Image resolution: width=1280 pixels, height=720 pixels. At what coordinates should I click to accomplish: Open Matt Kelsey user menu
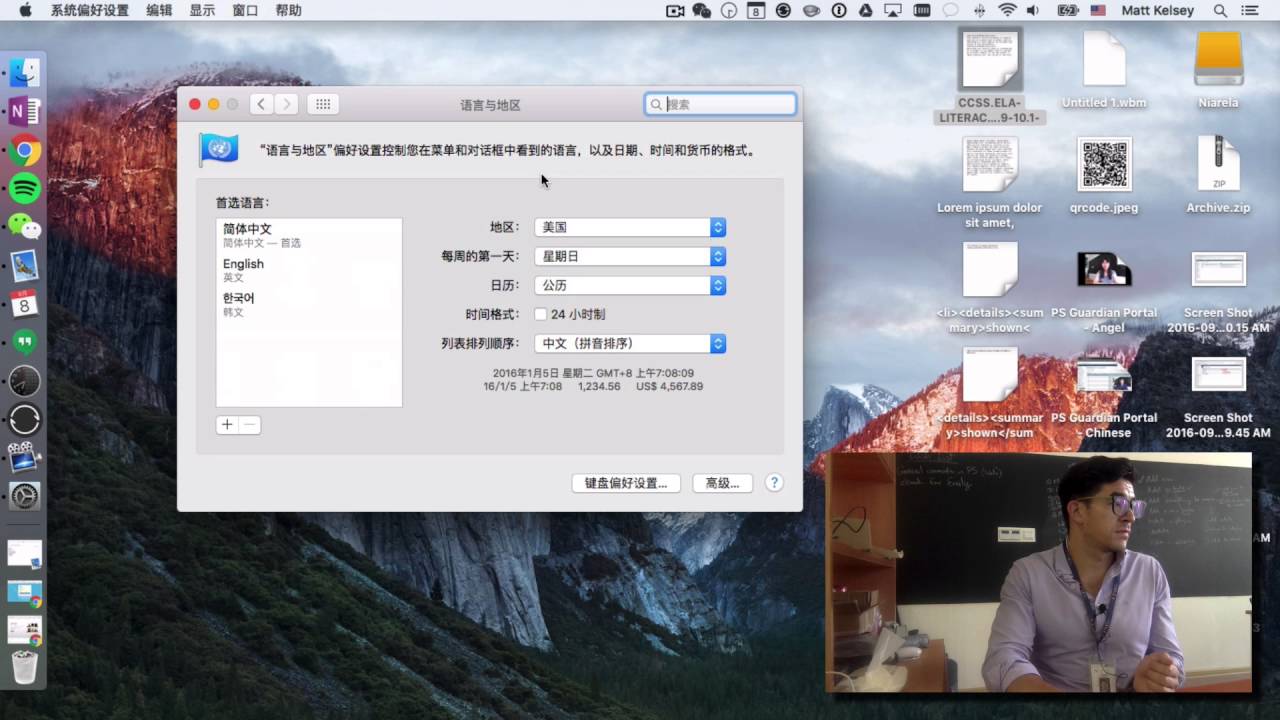pyautogui.click(x=1157, y=10)
